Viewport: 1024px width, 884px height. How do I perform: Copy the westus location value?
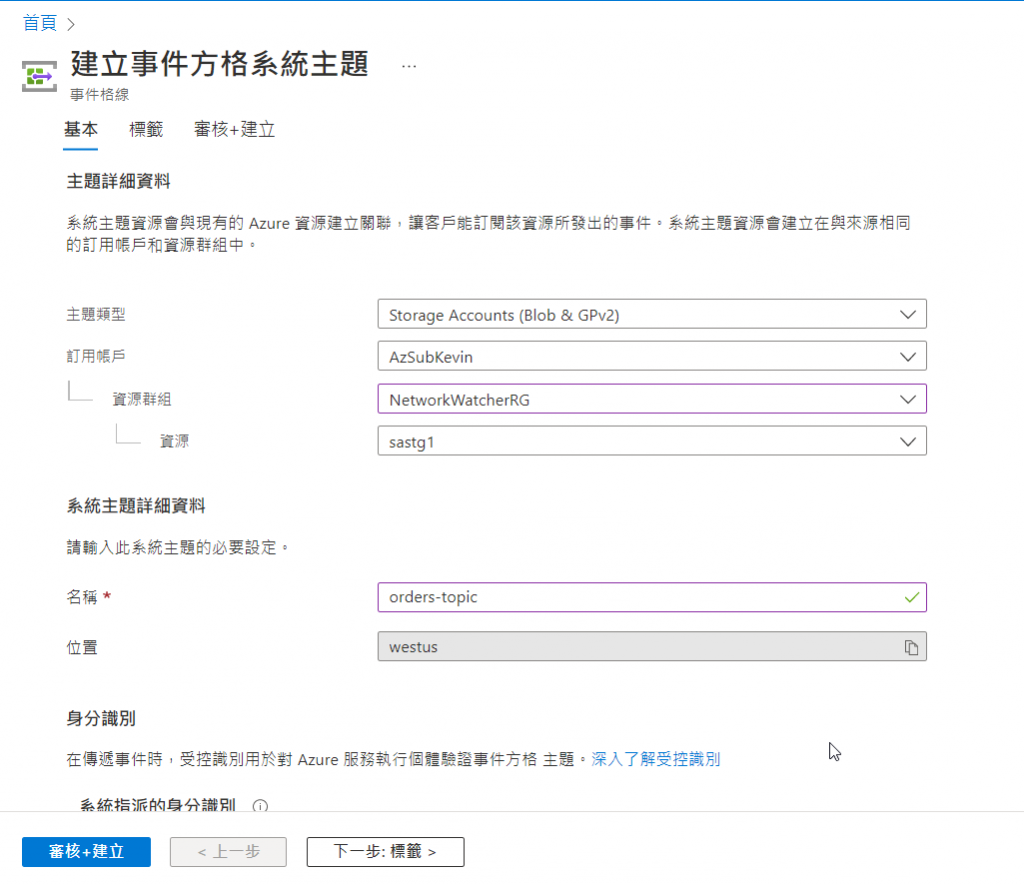[x=911, y=647]
